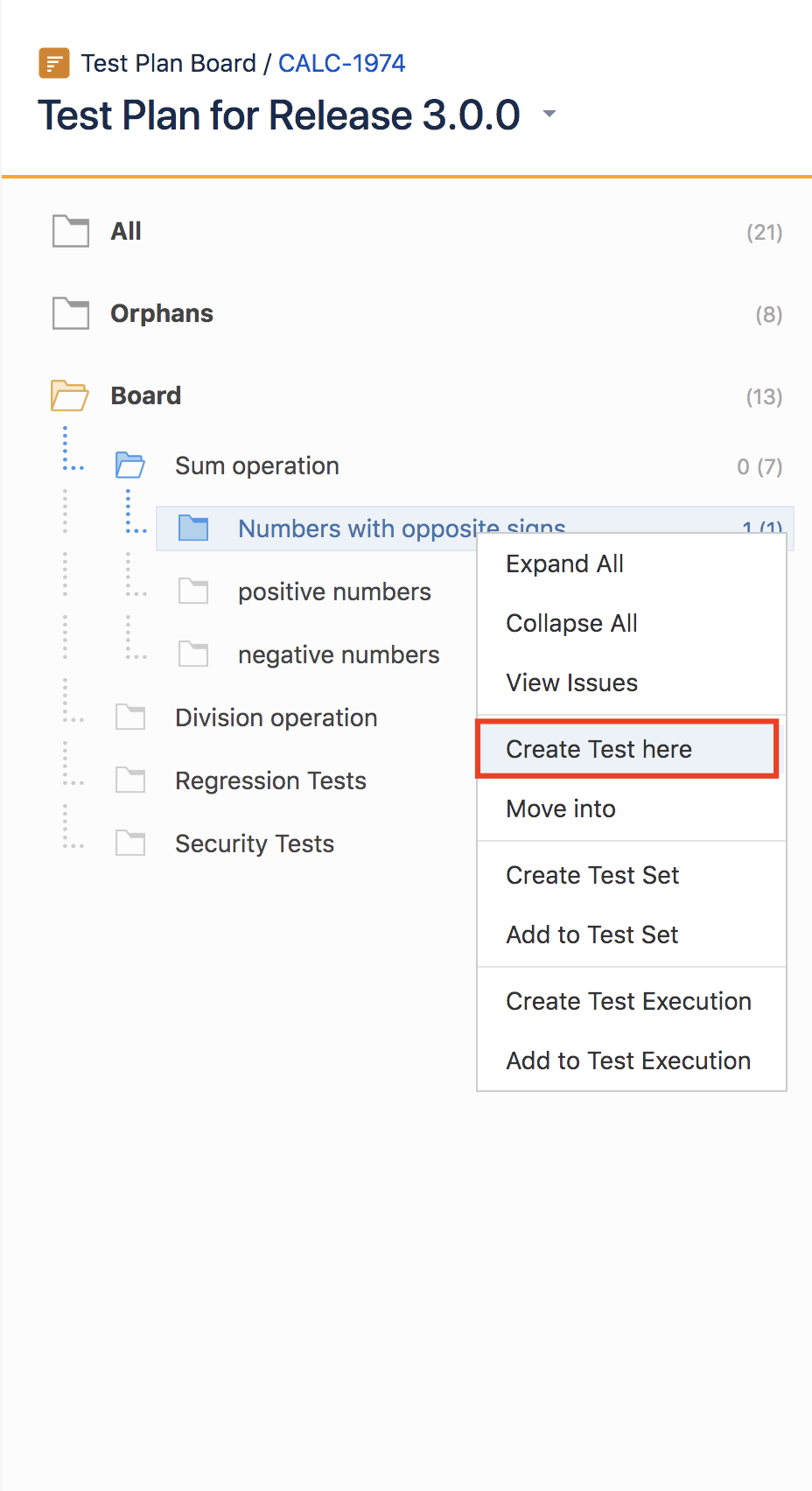Click the All folder icon
Image resolution: width=812 pixels, height=1491 pixels.
pos(71,232)
